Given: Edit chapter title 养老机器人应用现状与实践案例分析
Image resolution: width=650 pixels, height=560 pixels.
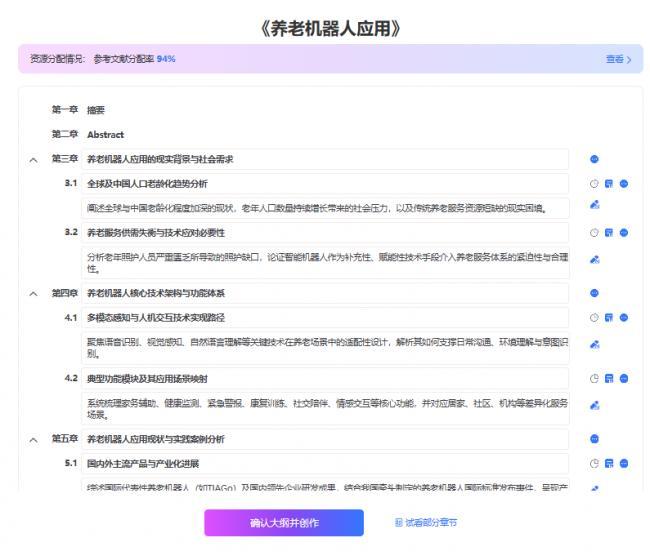Looking at the screenshot, I should [x=325, y=439].
